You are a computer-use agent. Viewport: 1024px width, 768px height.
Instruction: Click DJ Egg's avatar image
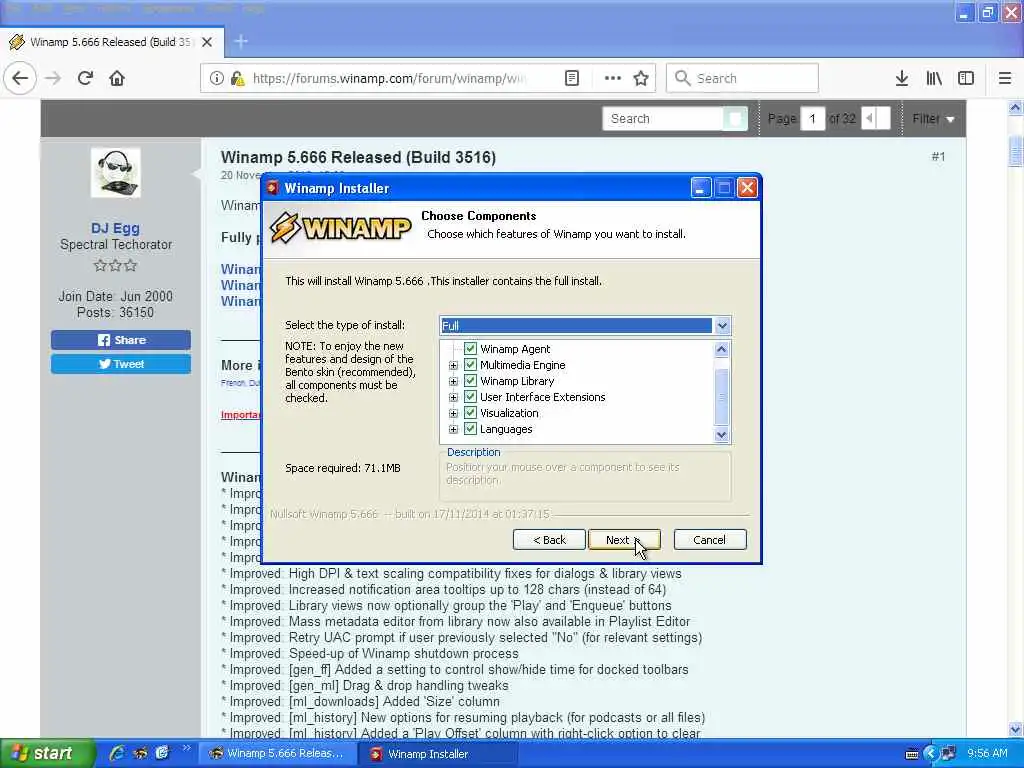pyautogui.click(x=116, y=172)
